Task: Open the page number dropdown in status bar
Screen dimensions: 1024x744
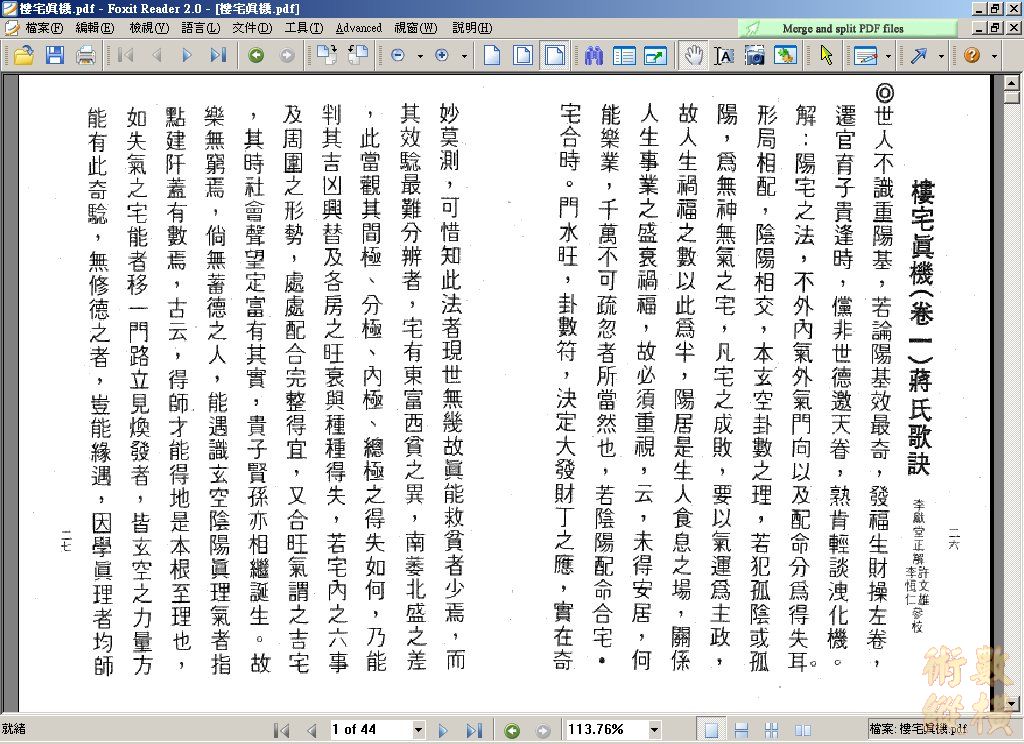Action: [x=419, y=730]
